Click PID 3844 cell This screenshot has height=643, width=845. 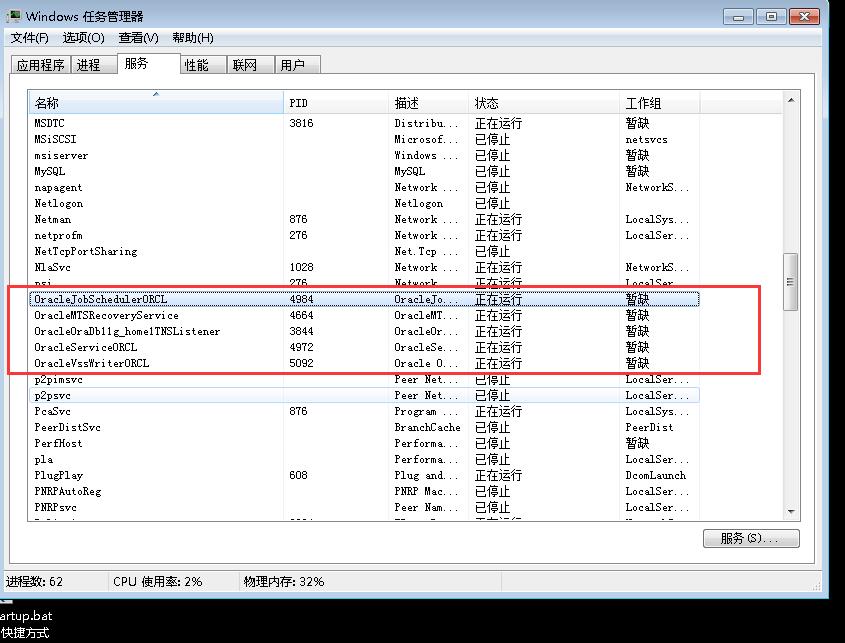click(x=301, y=331)
